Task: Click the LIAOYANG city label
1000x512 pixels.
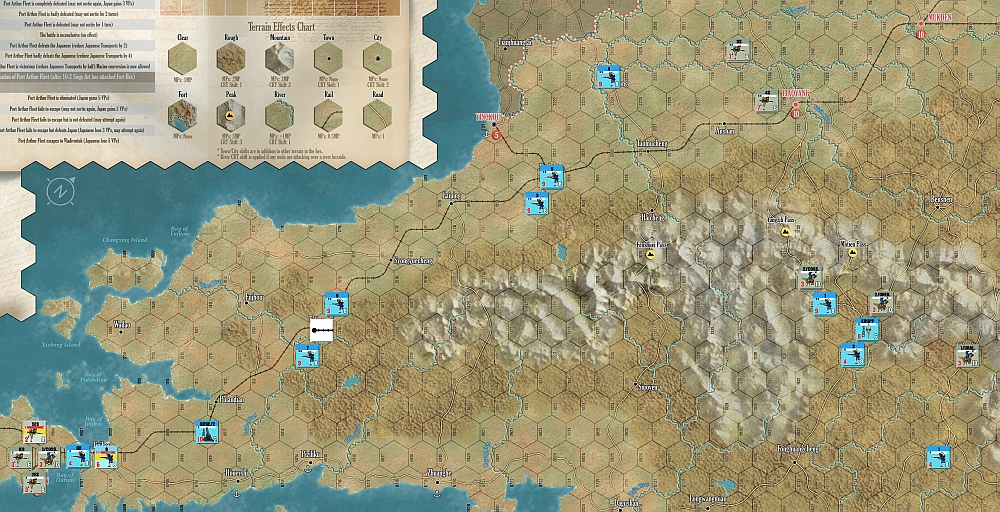Action: pyautogui.click(x=795, y=93)
